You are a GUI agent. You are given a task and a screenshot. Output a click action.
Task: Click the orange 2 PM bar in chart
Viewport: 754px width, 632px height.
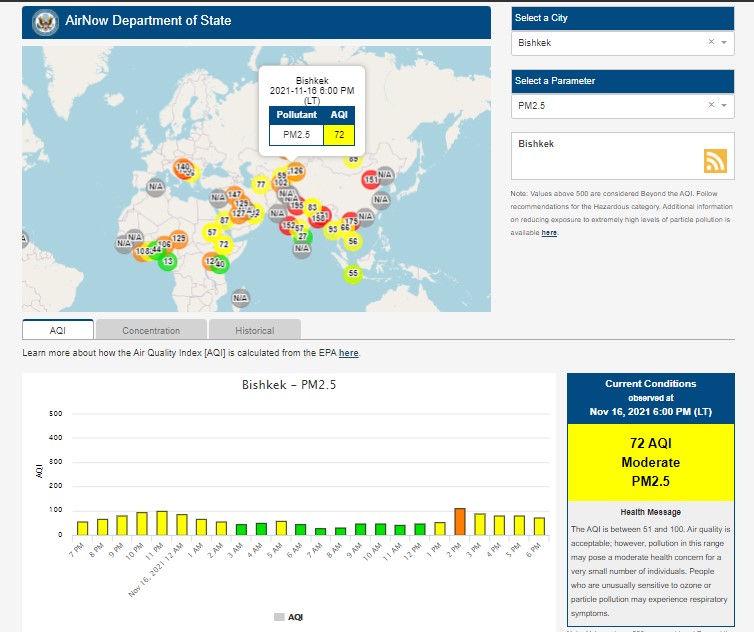coord(460,521)
